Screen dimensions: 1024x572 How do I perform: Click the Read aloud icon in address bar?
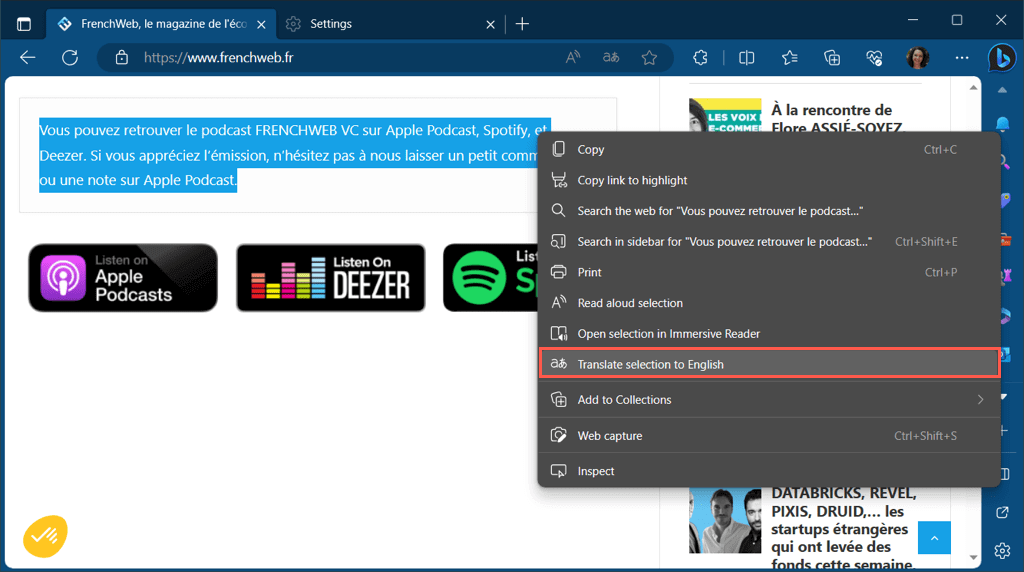pyautogui.click(x=573, y=58)
